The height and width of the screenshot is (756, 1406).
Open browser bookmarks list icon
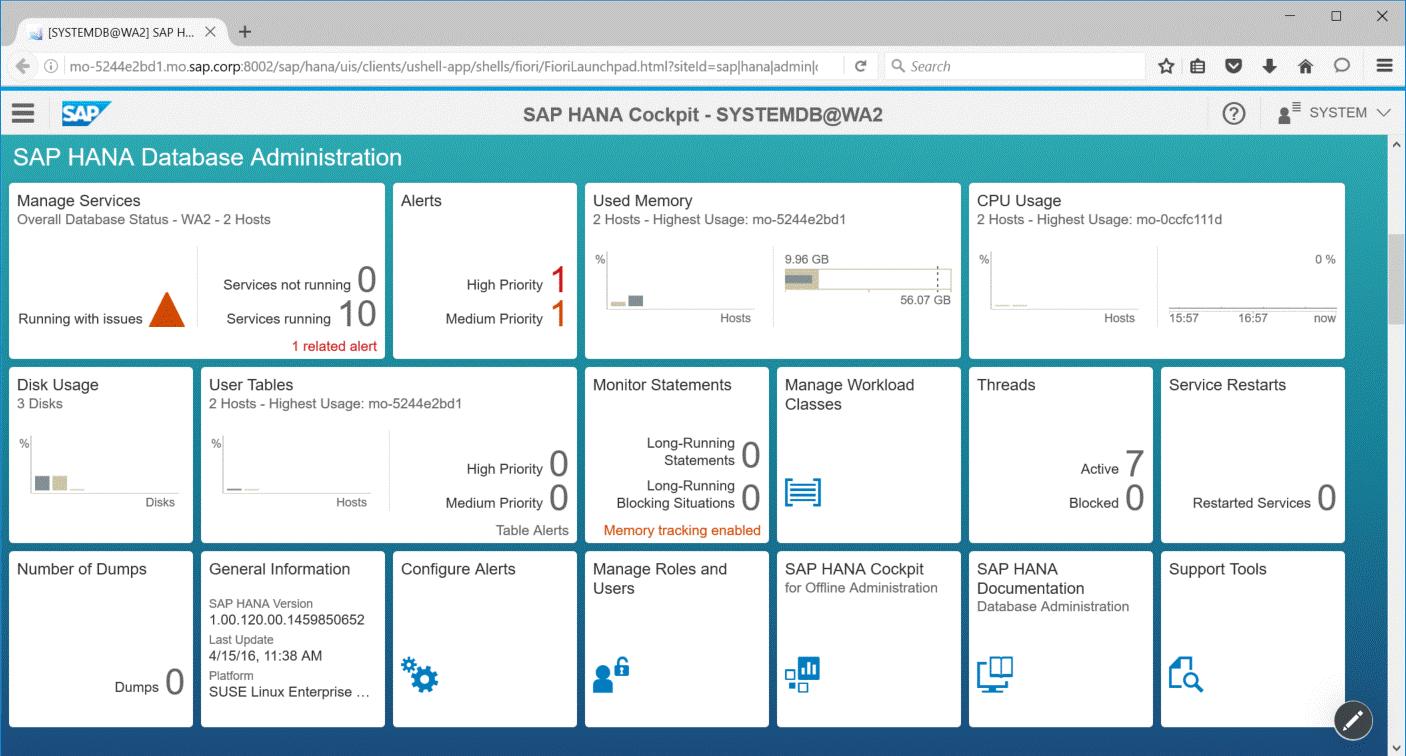click(1198, 66)
